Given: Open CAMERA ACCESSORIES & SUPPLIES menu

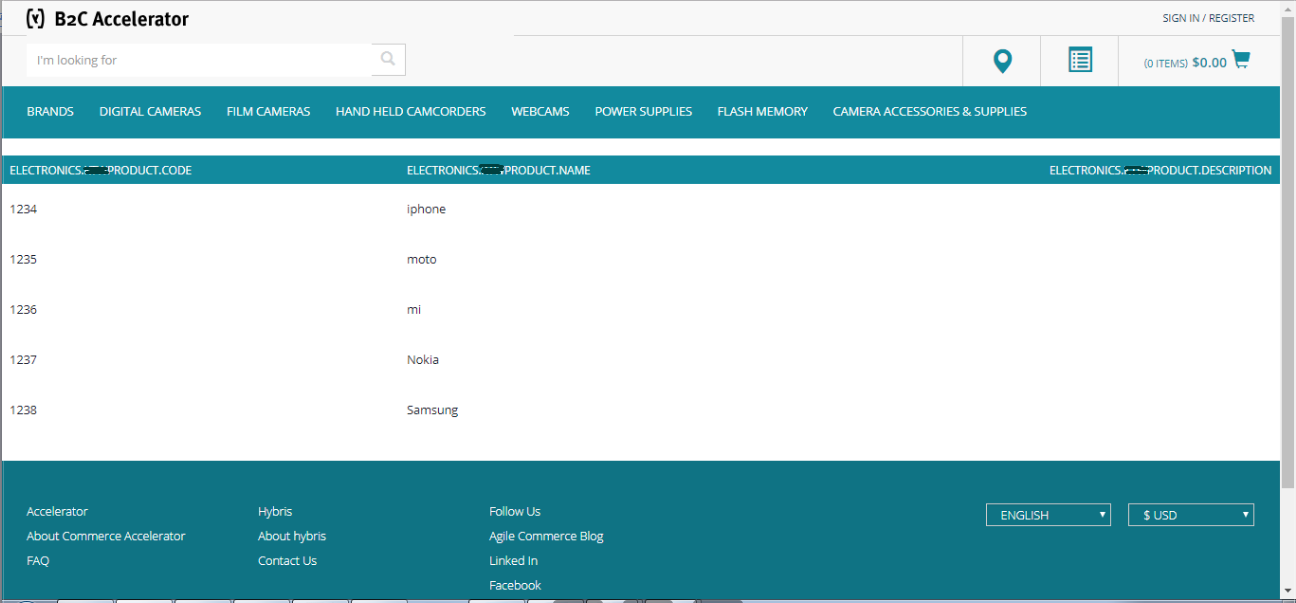Looking at the screenshot, I should tap(930, 112).
